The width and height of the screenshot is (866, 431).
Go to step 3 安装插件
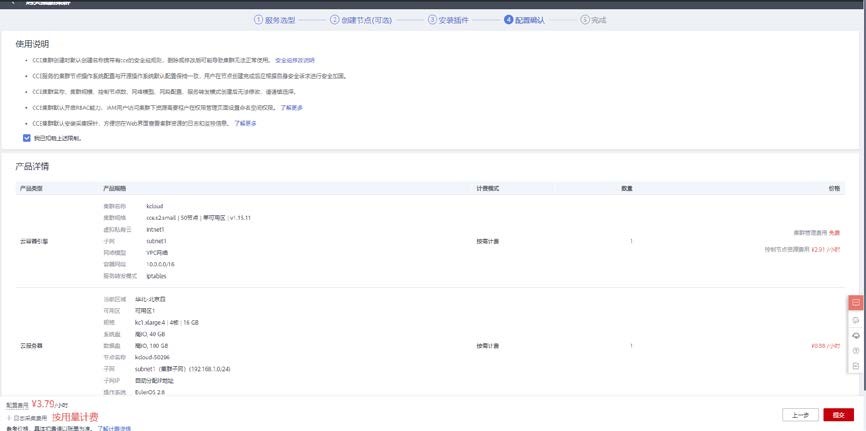448,20
